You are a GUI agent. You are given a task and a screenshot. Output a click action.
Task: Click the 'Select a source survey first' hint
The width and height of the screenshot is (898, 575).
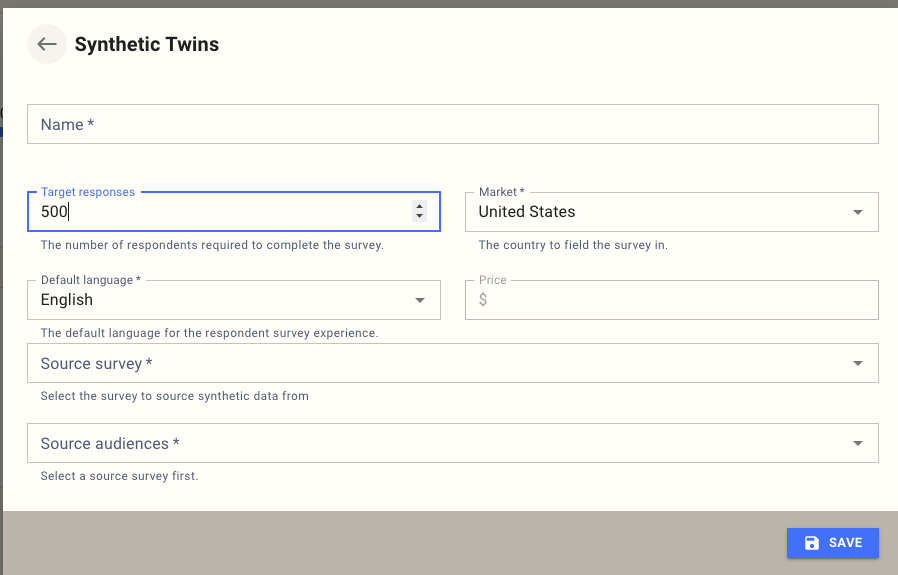(119, 476)
